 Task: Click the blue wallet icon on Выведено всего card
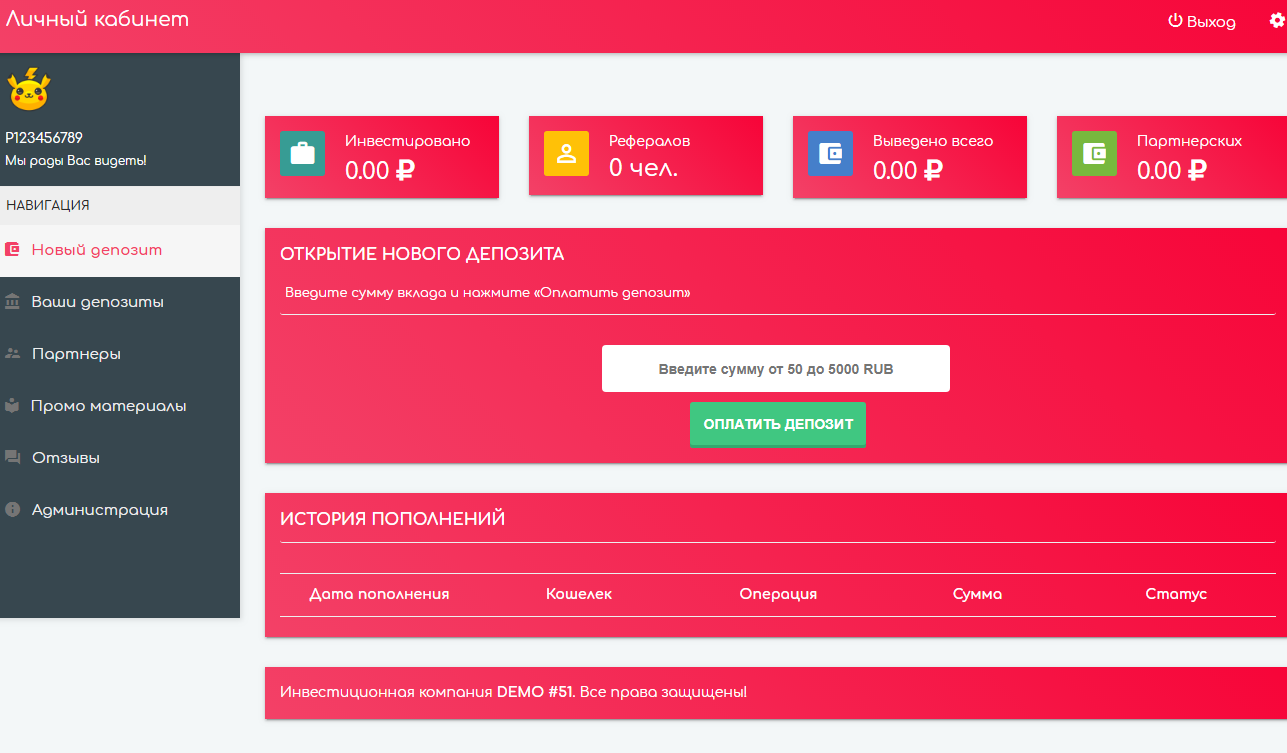point(830,154)
